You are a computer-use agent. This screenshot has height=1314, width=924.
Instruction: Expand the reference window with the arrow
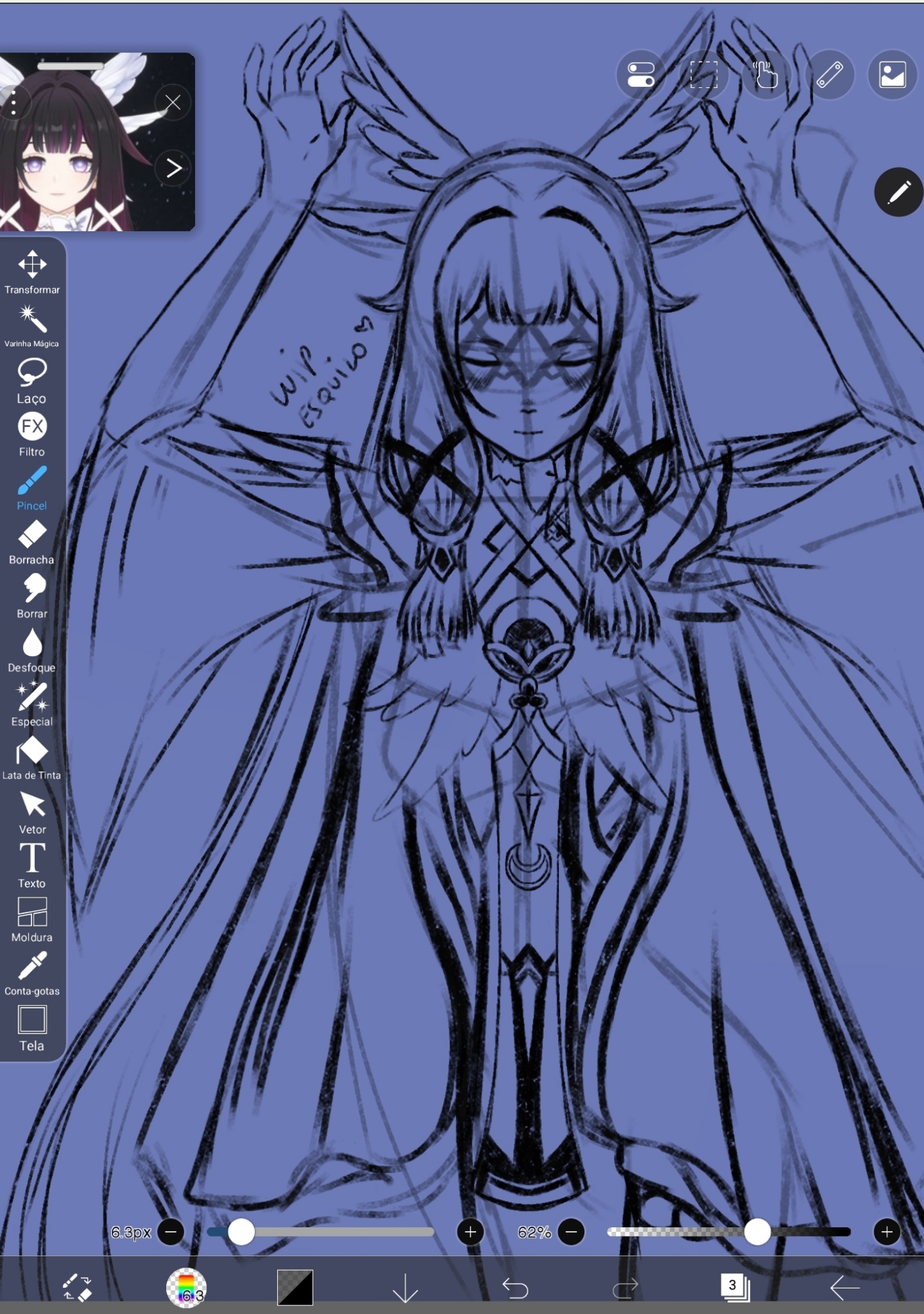[x=173, y=169]
